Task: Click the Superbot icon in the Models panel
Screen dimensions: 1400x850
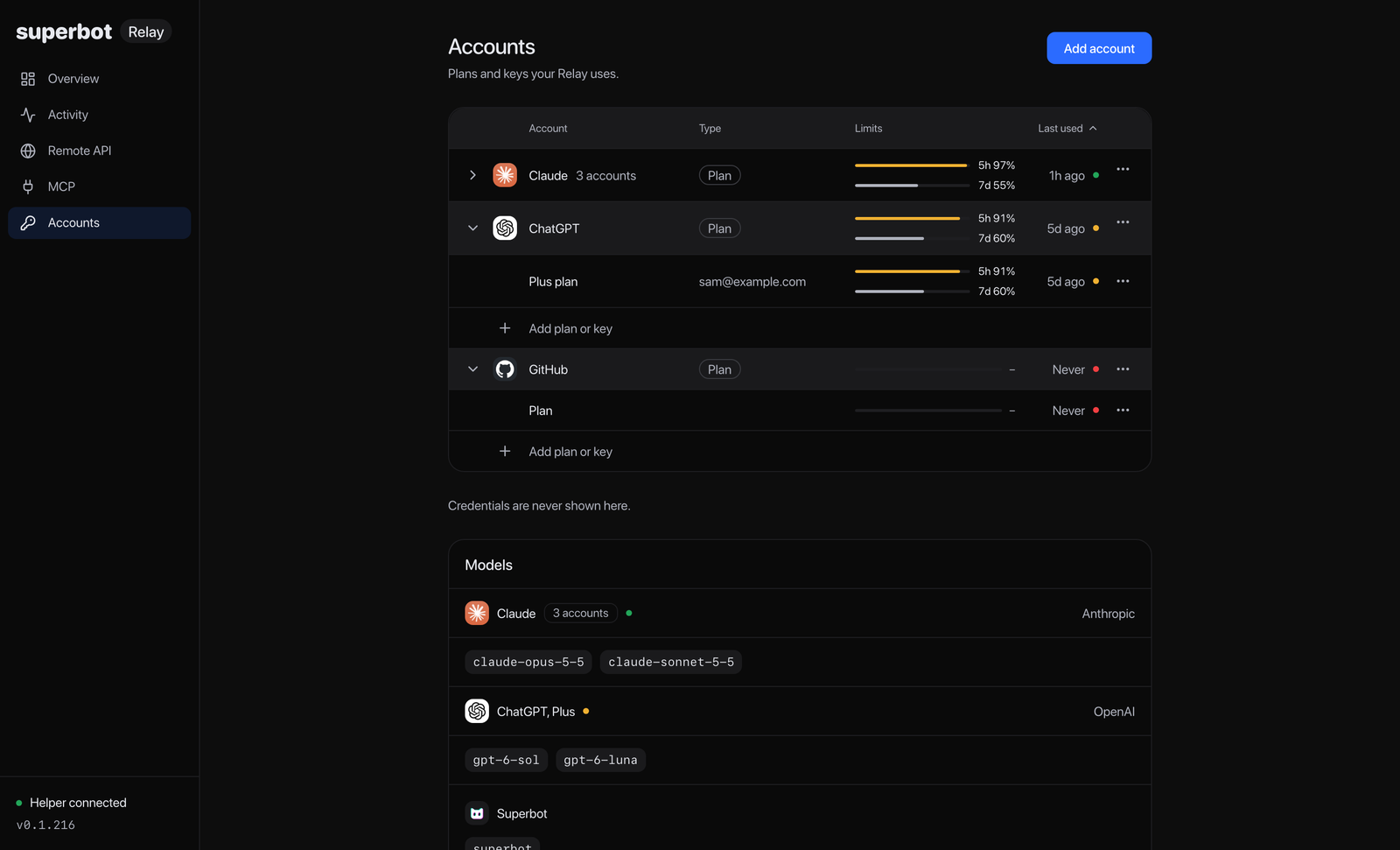Action: click(x=477, y=813)
